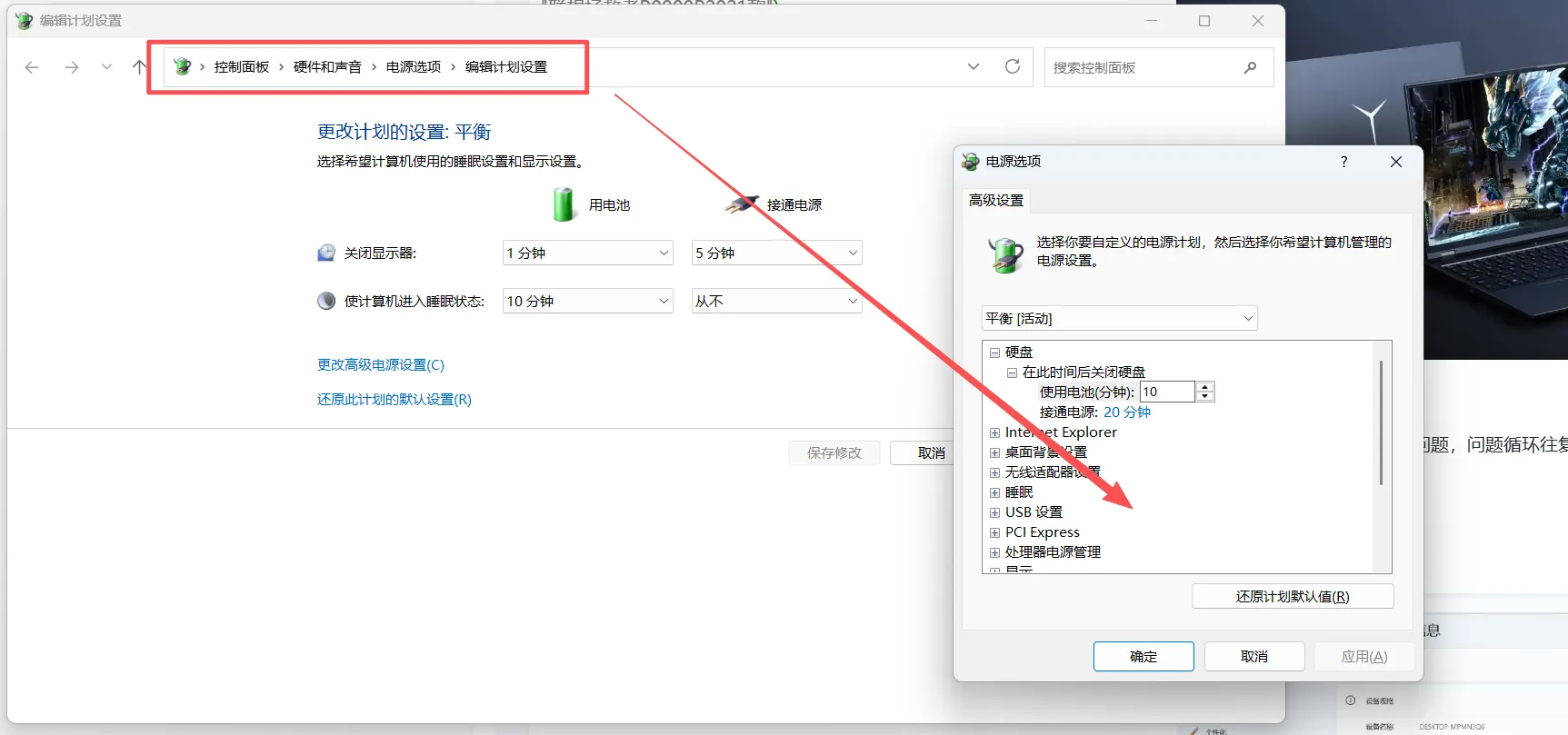
Task: Click the back navigation arrow
Action: (32, 67)
